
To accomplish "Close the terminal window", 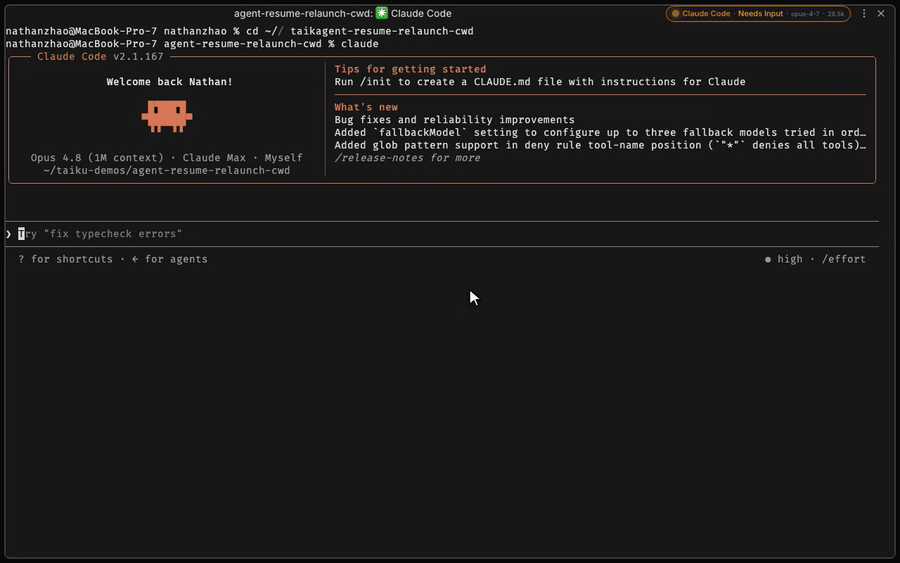I will [881, 13].
